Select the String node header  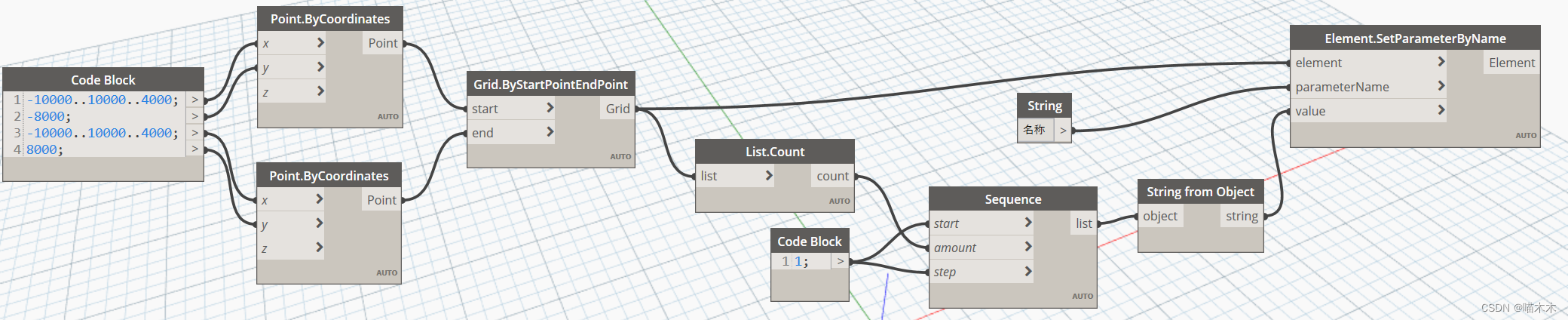pyautogui.click(x=1044, y=106)
